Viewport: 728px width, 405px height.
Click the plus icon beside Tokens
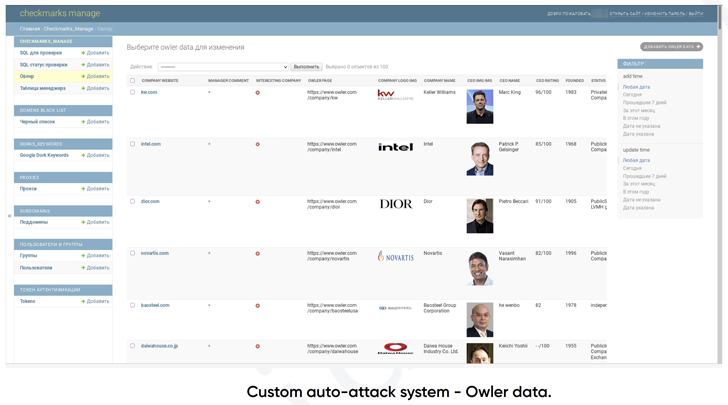(83, 301)
